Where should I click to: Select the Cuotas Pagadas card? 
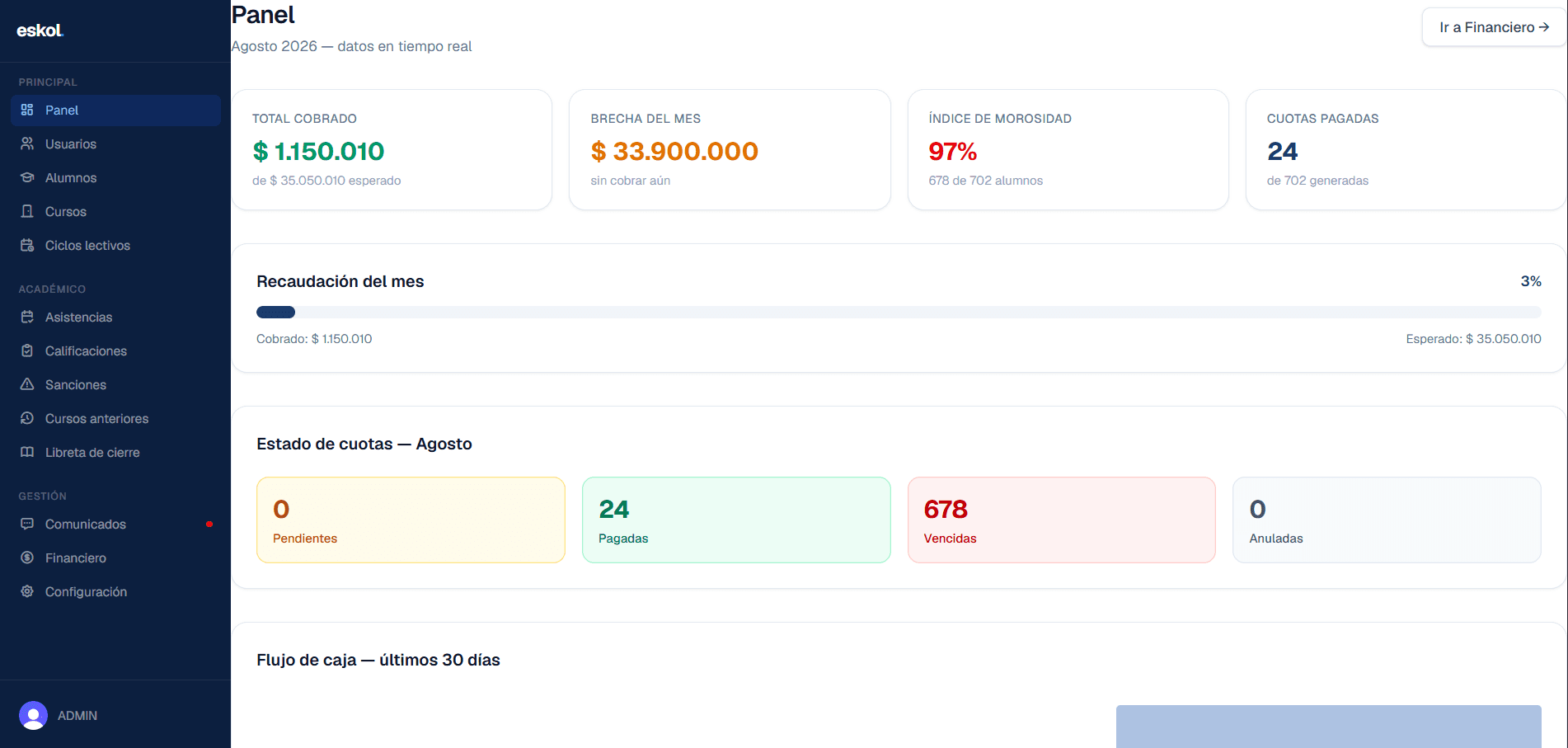1406,149
